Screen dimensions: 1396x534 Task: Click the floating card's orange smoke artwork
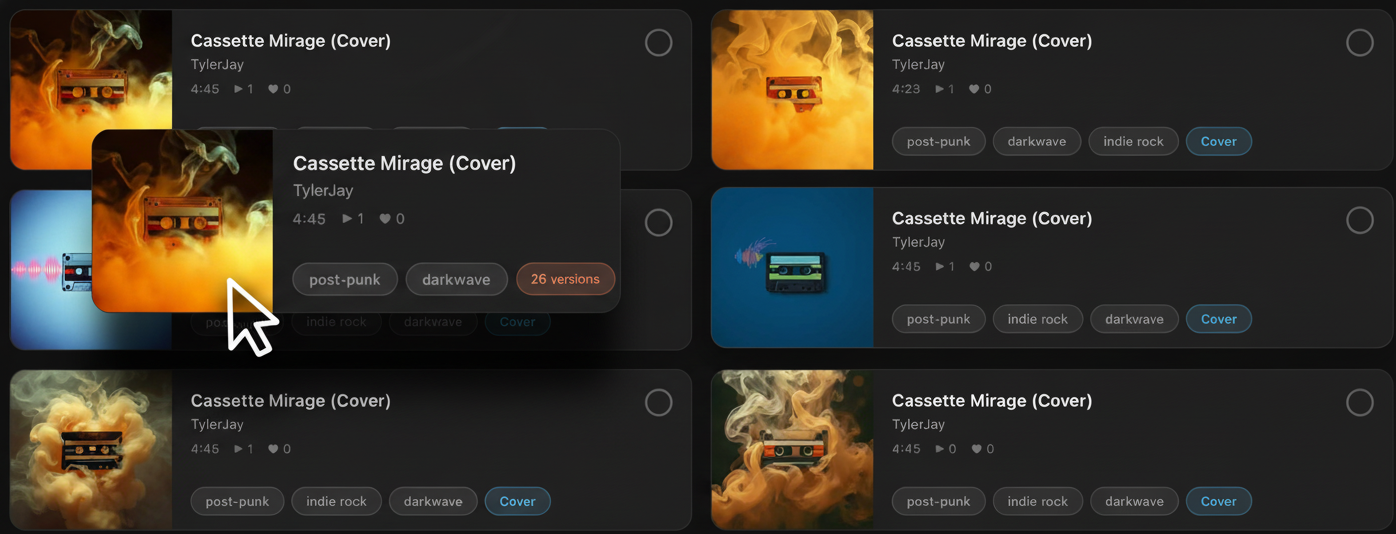coord(182,221)
